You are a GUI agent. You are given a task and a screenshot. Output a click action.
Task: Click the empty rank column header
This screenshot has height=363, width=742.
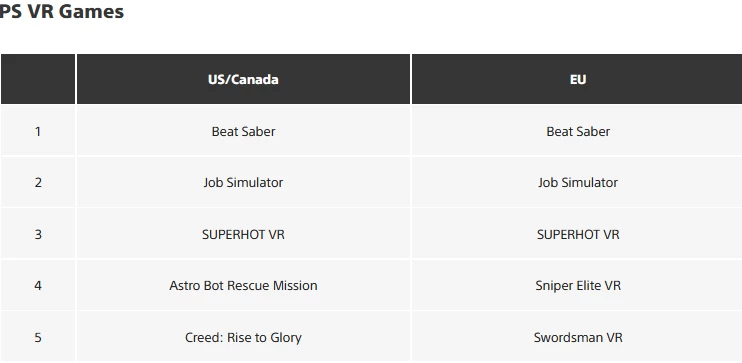click(38, 79)
